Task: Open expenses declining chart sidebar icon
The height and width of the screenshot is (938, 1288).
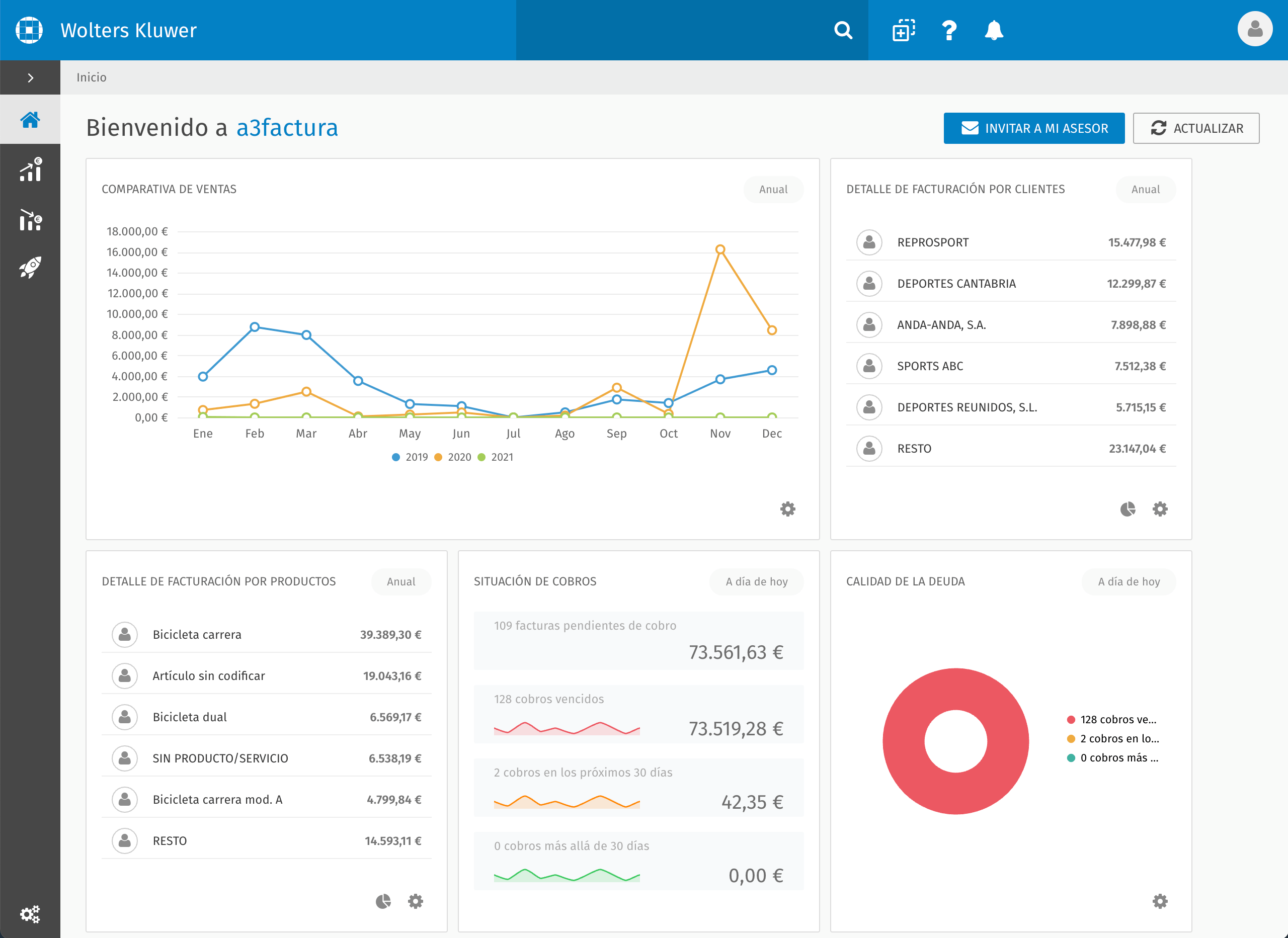Action: pos(30,219)
